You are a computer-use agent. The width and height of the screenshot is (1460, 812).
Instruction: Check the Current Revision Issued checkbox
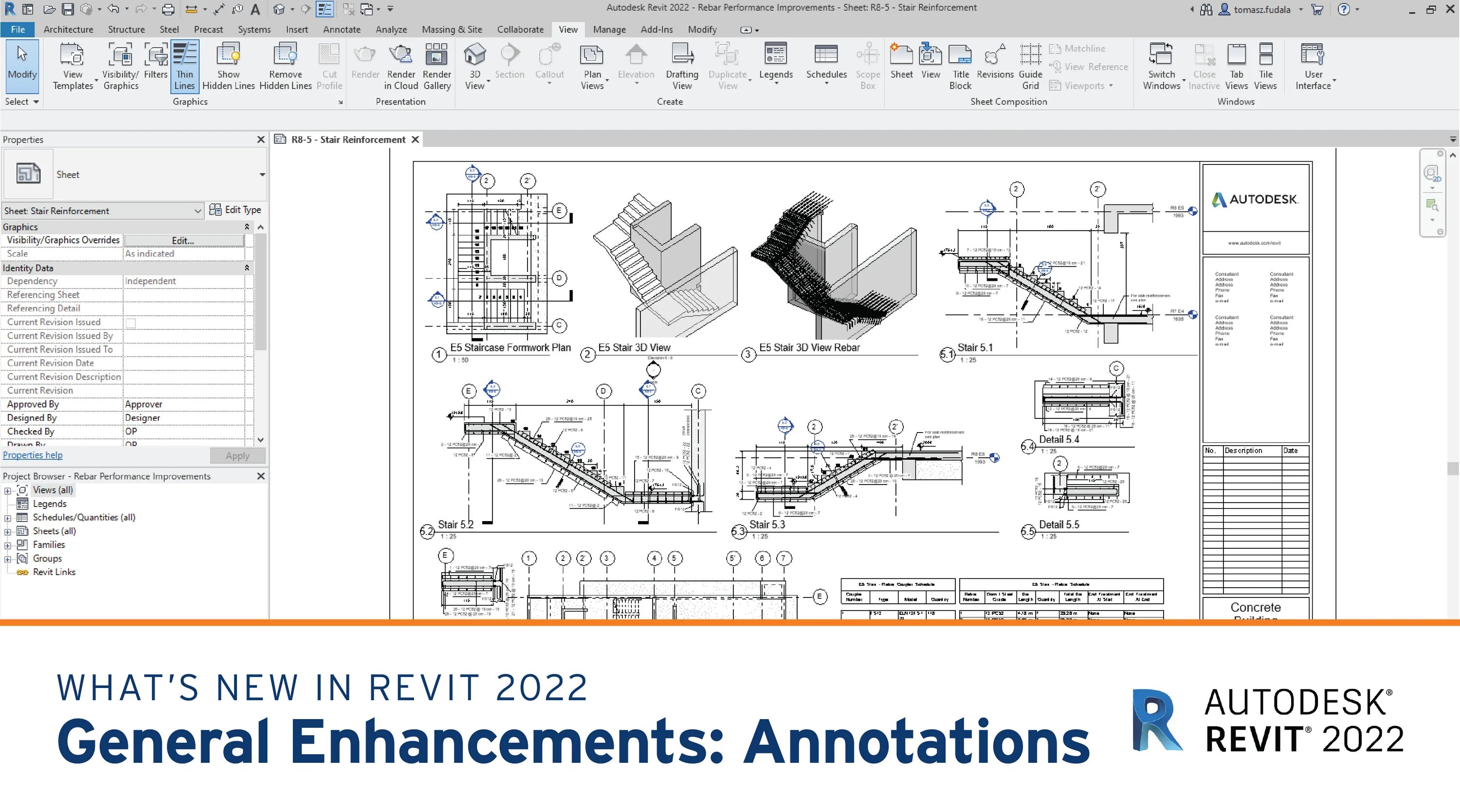point(131,323)
